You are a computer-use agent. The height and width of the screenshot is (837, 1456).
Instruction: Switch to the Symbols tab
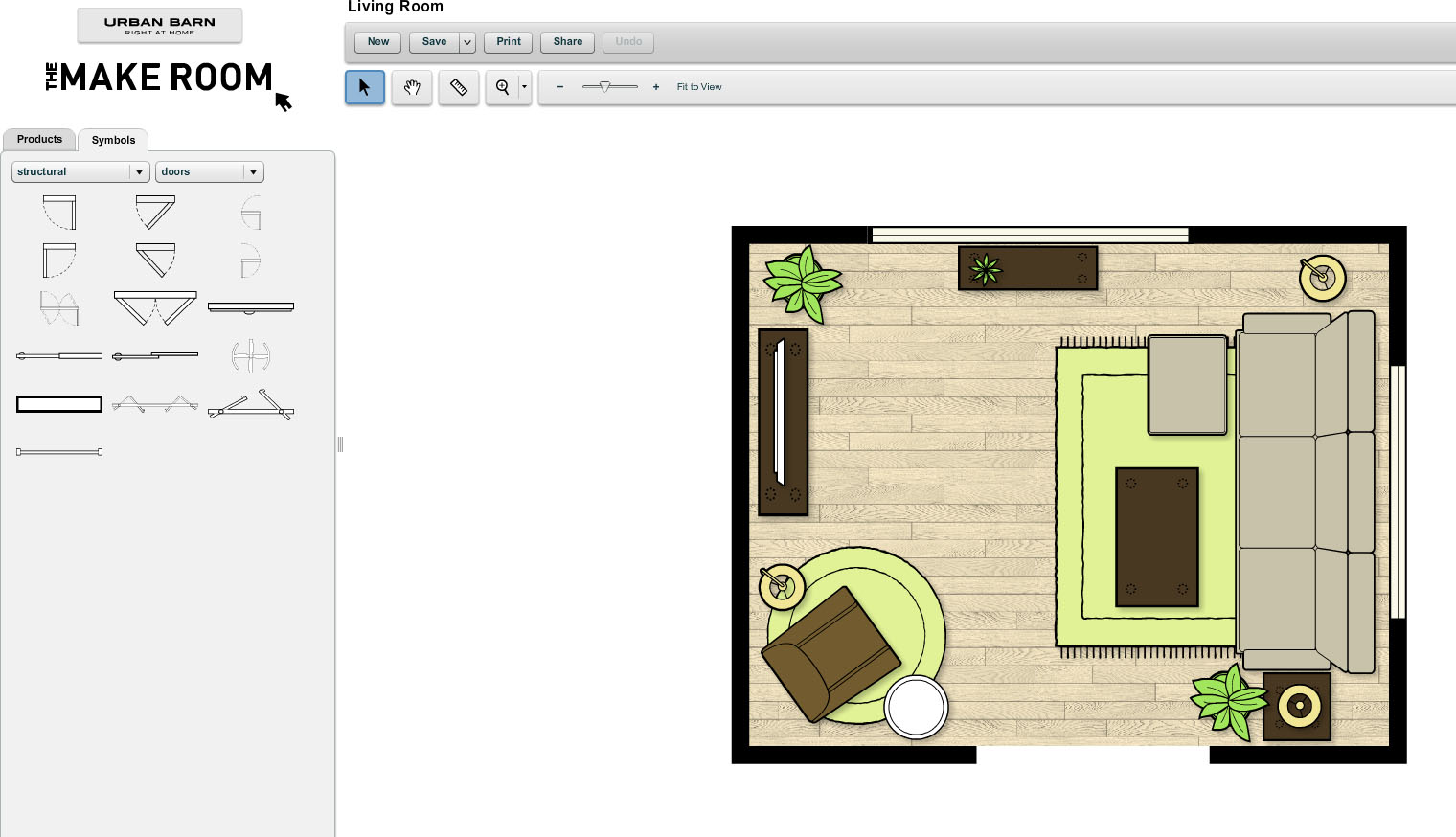(x=113, y=141)
